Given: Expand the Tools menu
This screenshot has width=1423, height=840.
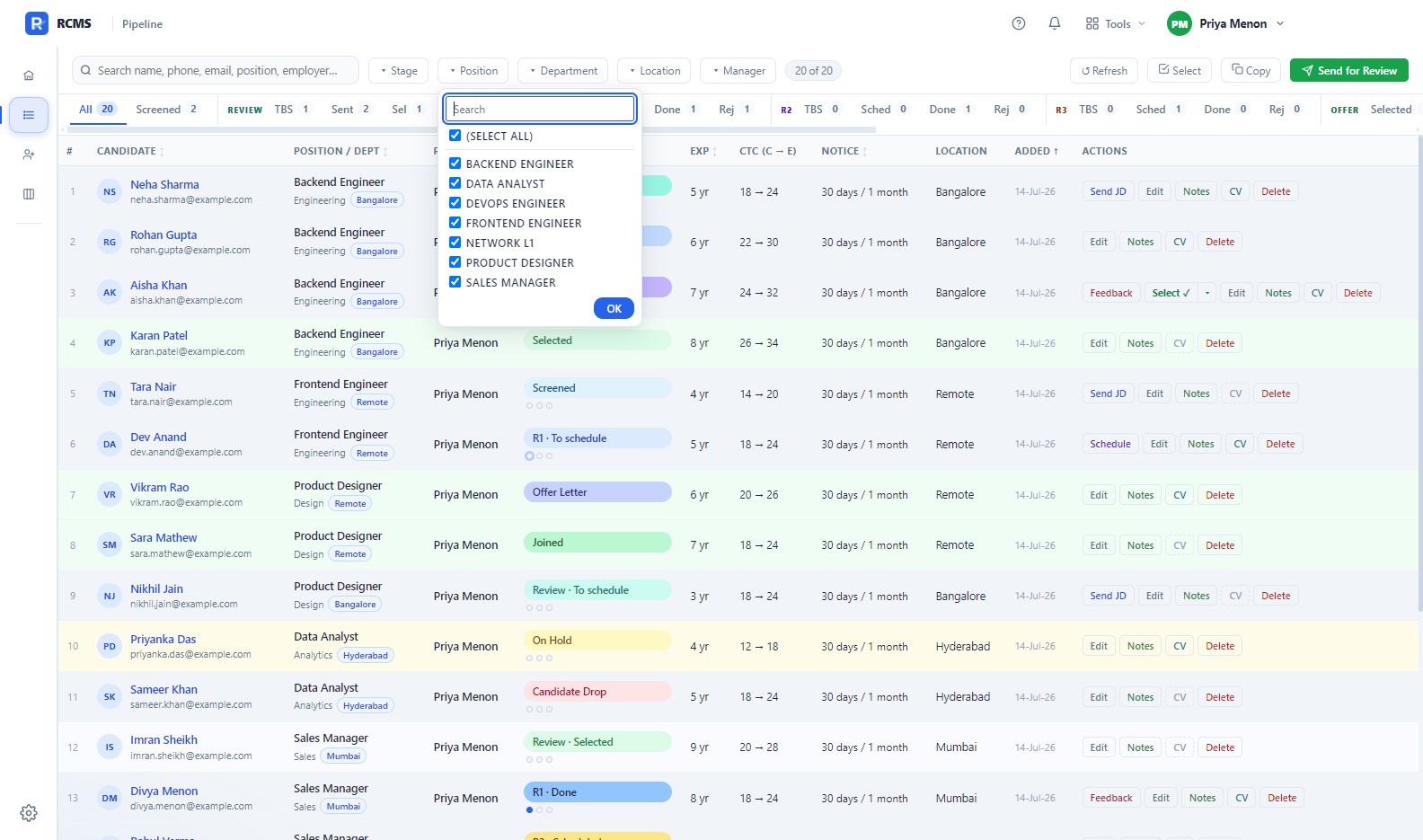Looking at the screenshot, I should (1116, 24).
